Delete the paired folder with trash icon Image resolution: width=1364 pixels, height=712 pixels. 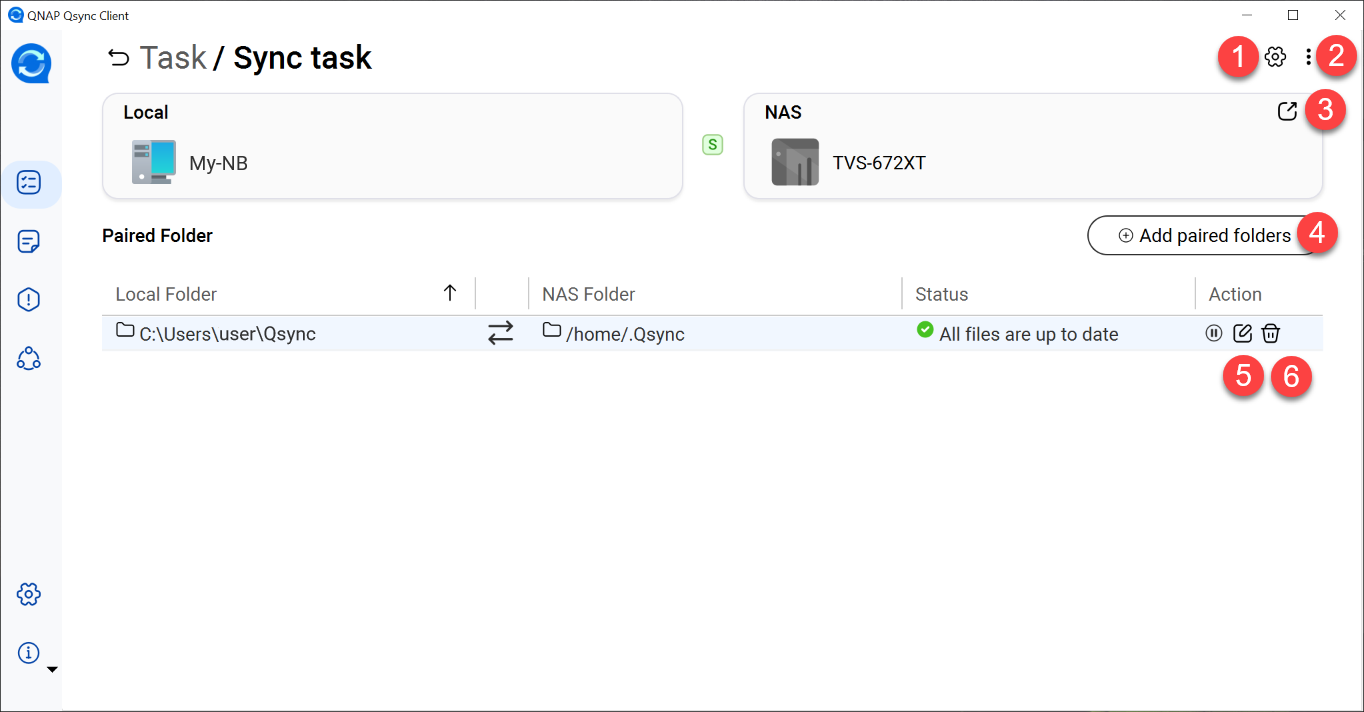click(x=1270, y=334)
